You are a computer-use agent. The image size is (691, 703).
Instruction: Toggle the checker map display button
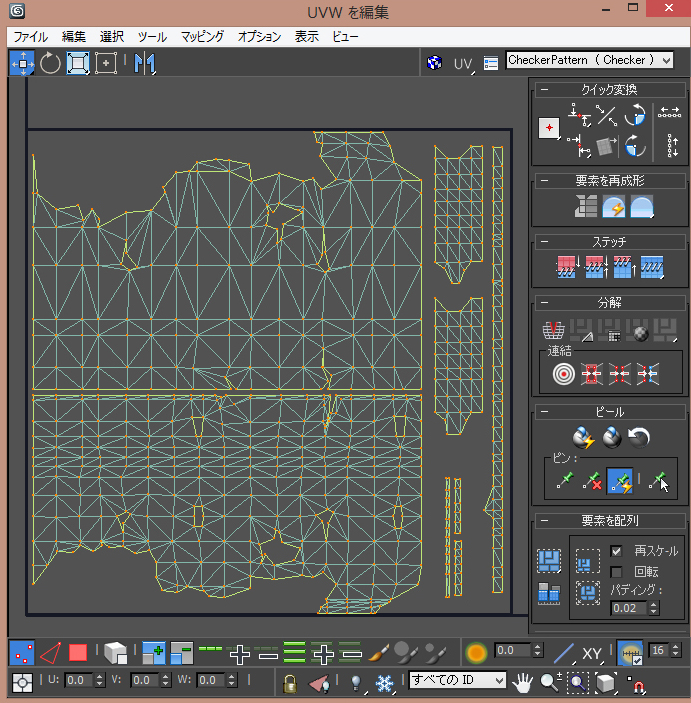435,62
